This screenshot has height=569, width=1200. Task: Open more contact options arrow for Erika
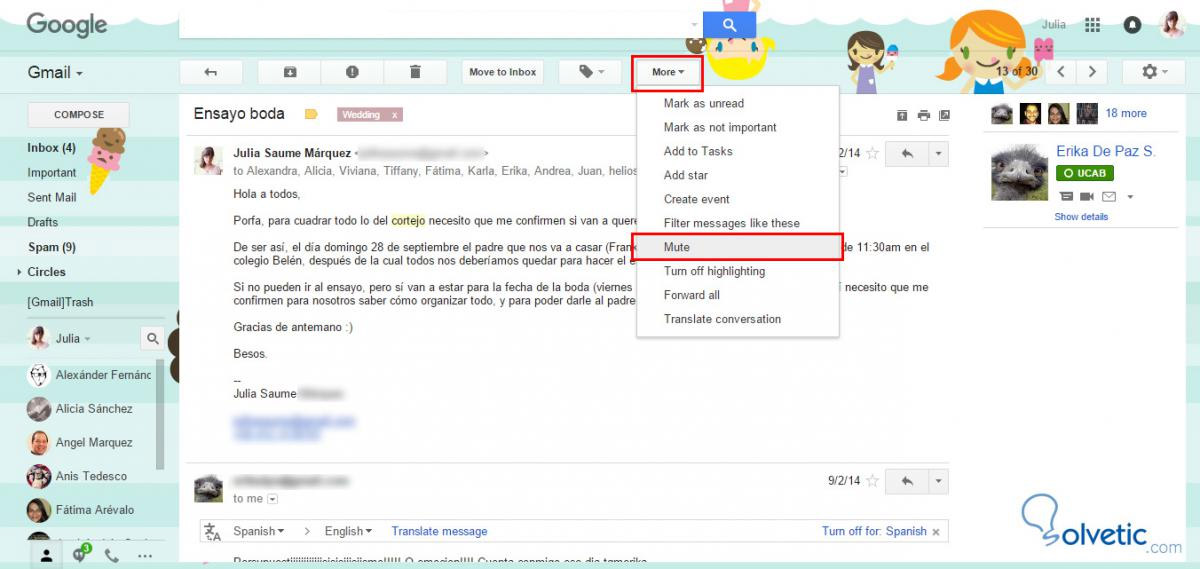[1130, 197]
